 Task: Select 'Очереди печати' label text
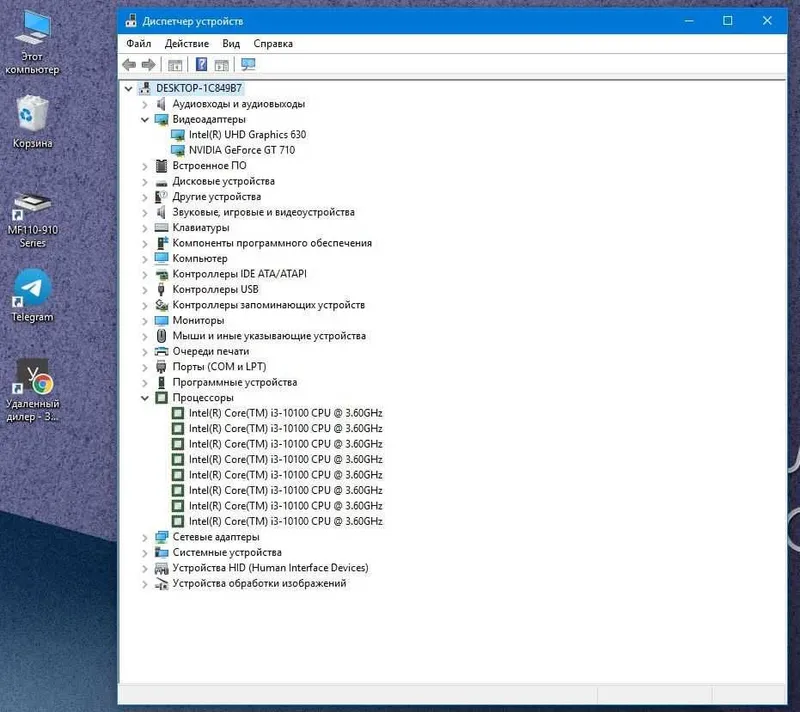tap(211, 351)
